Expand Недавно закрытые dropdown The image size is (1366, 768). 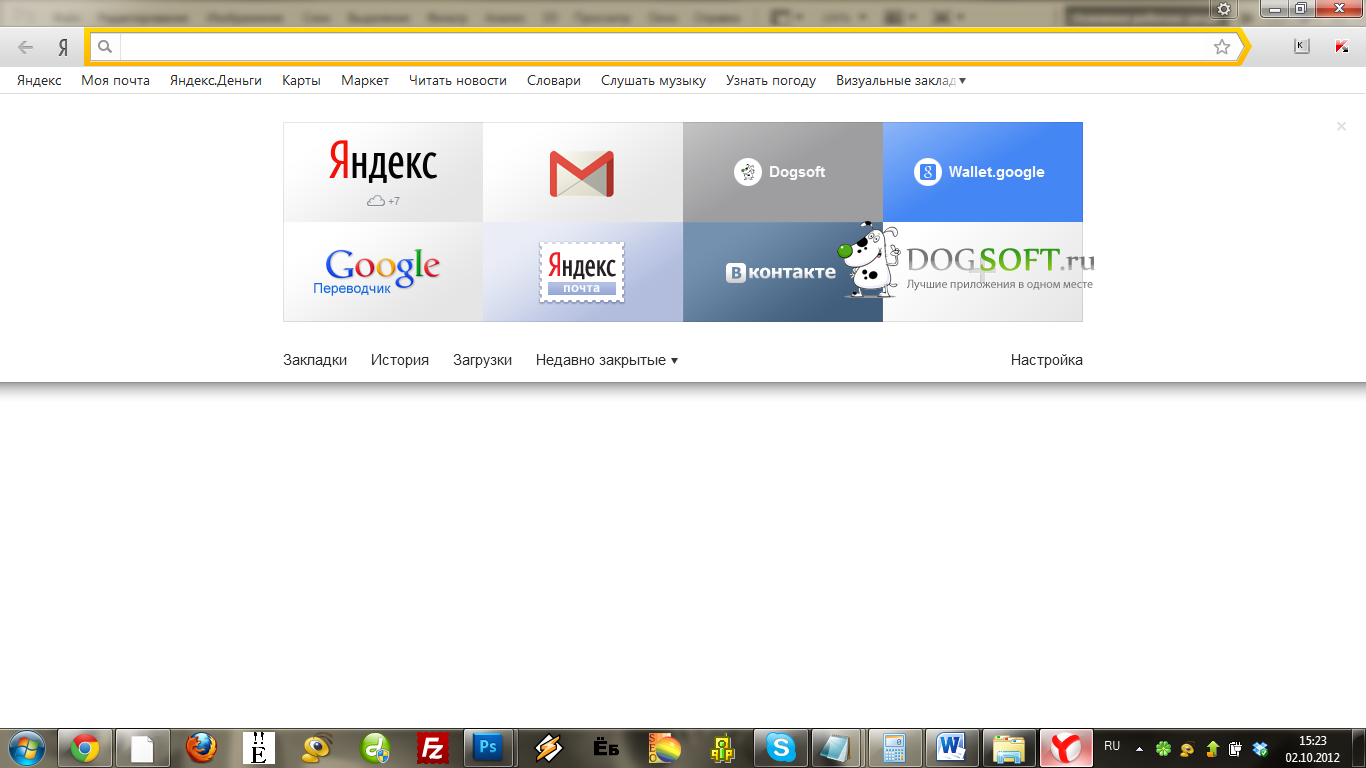coord(607,360)
